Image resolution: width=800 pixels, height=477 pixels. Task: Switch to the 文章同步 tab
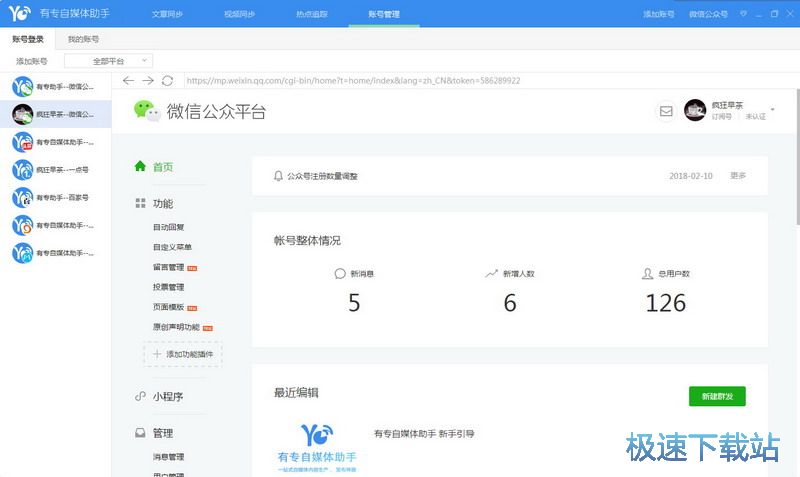coord(167,14)
